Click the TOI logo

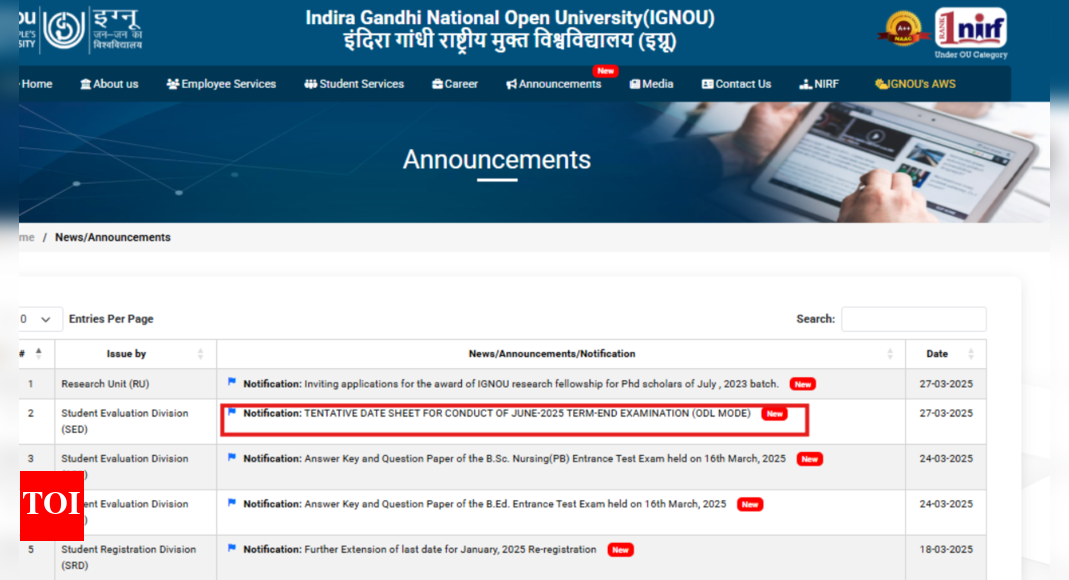tap(52, 506)
